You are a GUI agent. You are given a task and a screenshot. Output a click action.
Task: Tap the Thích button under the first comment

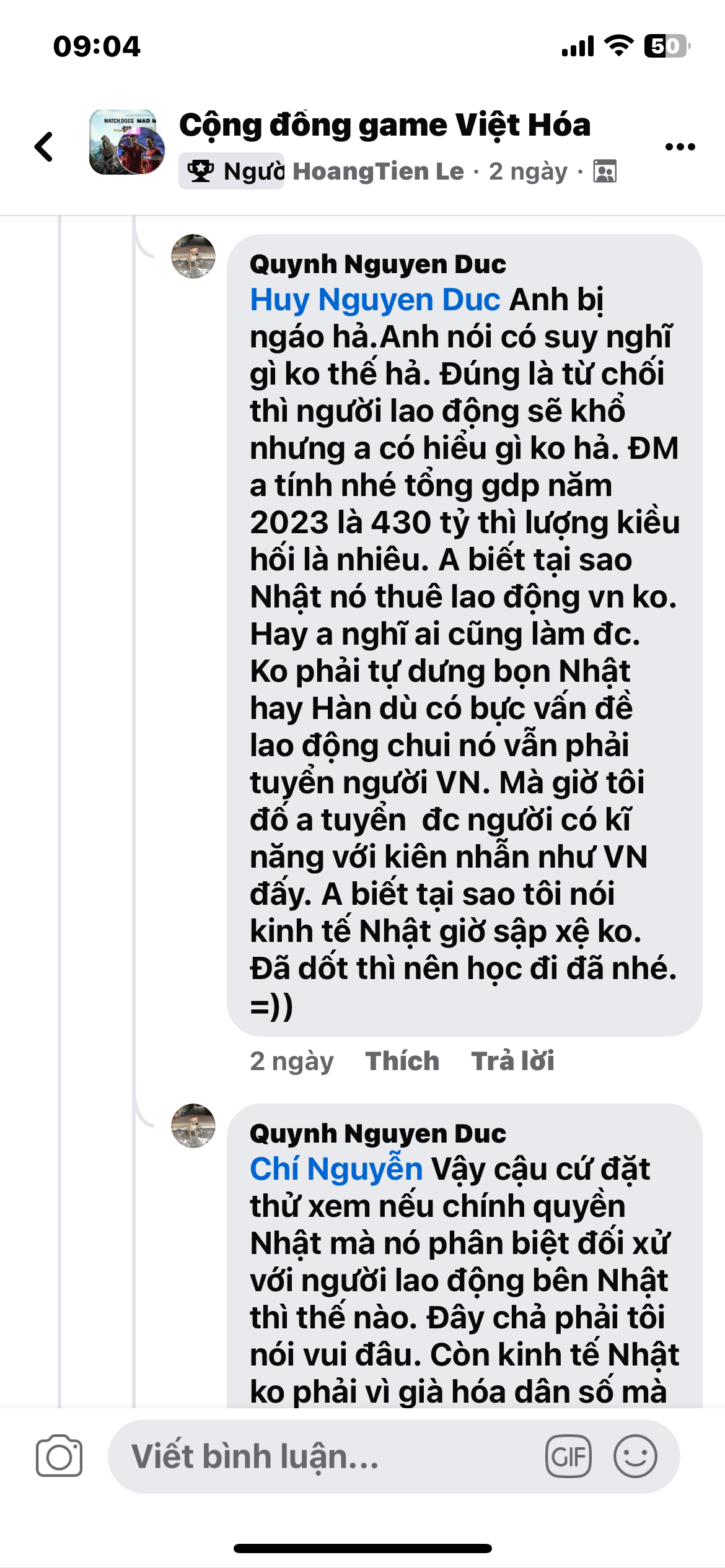[402, 1061]
